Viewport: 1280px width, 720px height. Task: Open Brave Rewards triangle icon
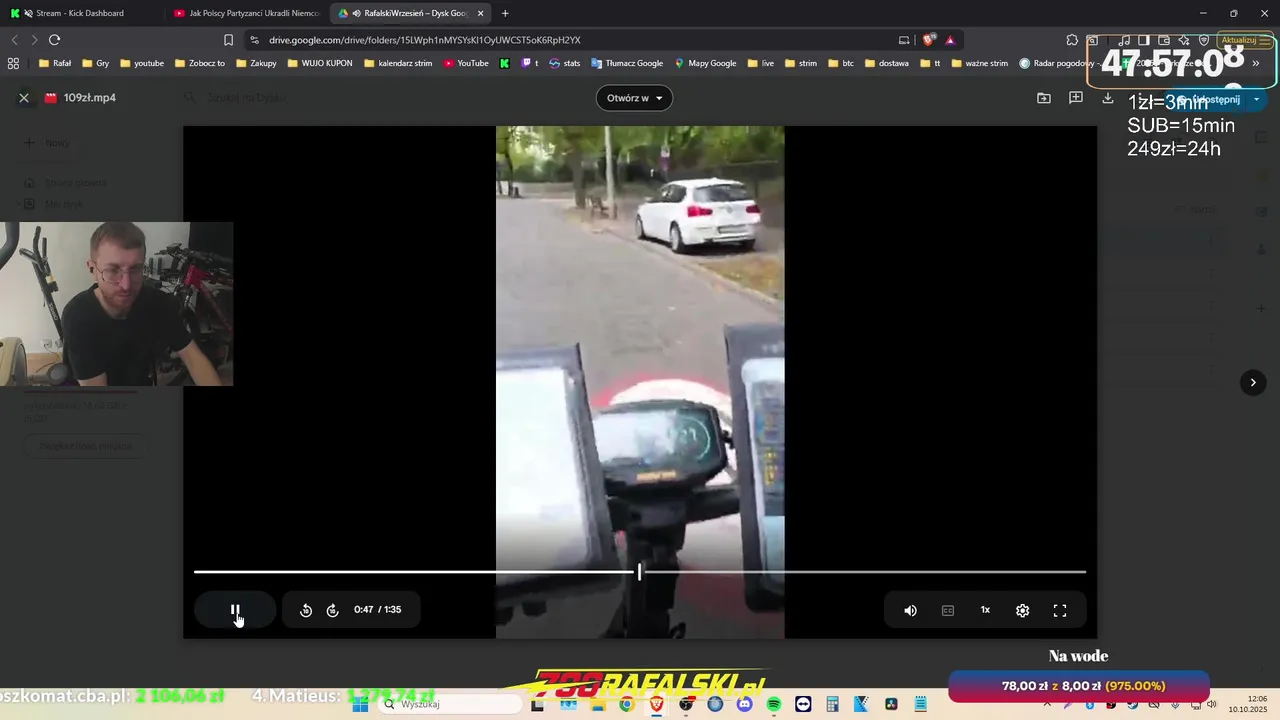tap(950, 40)
